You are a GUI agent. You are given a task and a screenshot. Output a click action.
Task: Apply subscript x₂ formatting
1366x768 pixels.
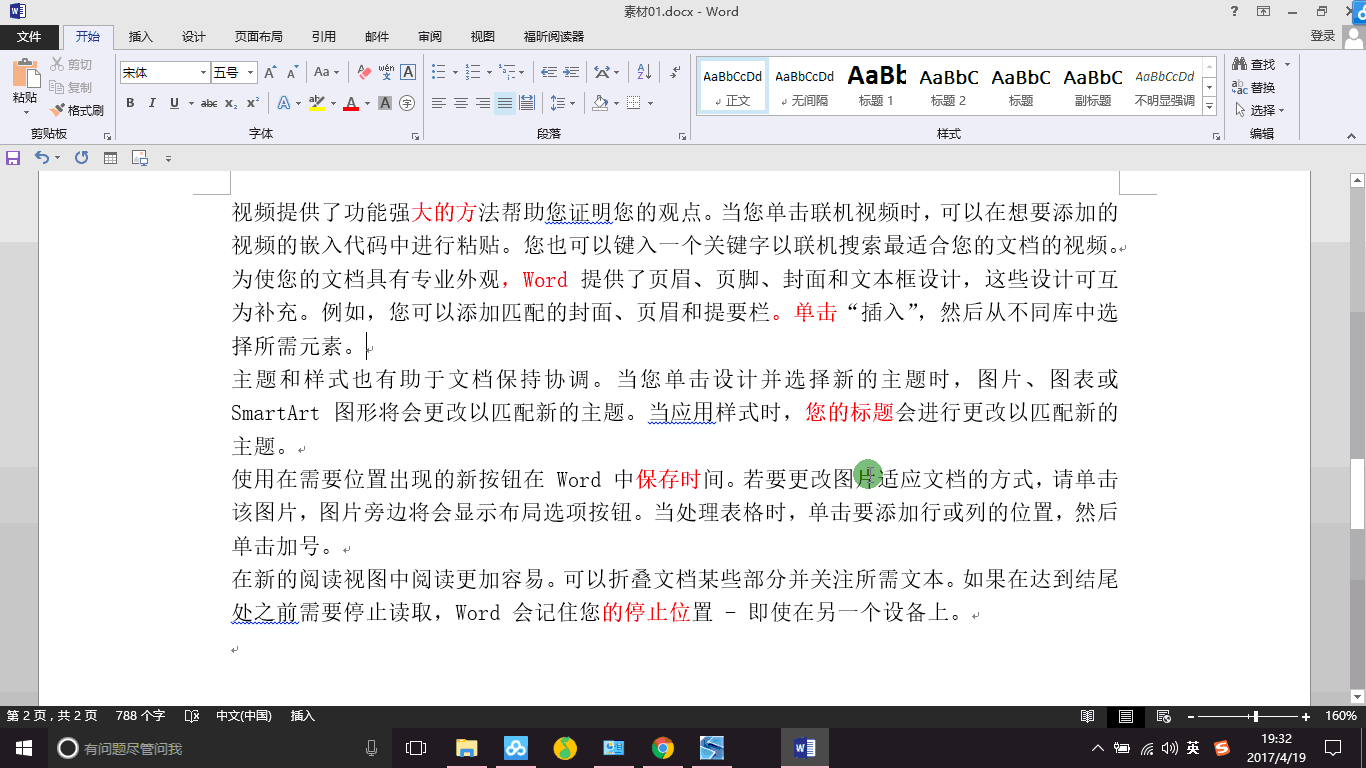231,103
